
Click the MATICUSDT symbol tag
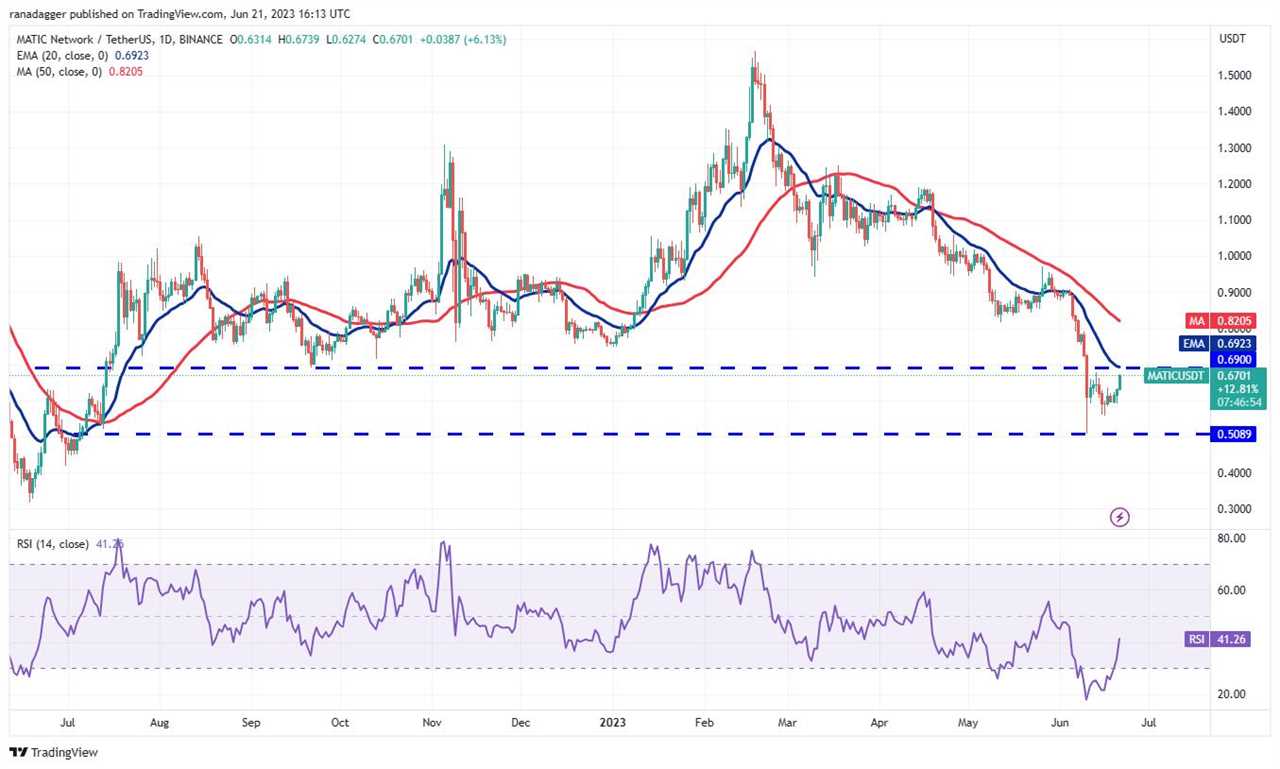pyautogui.click(x=1178, y=375)
